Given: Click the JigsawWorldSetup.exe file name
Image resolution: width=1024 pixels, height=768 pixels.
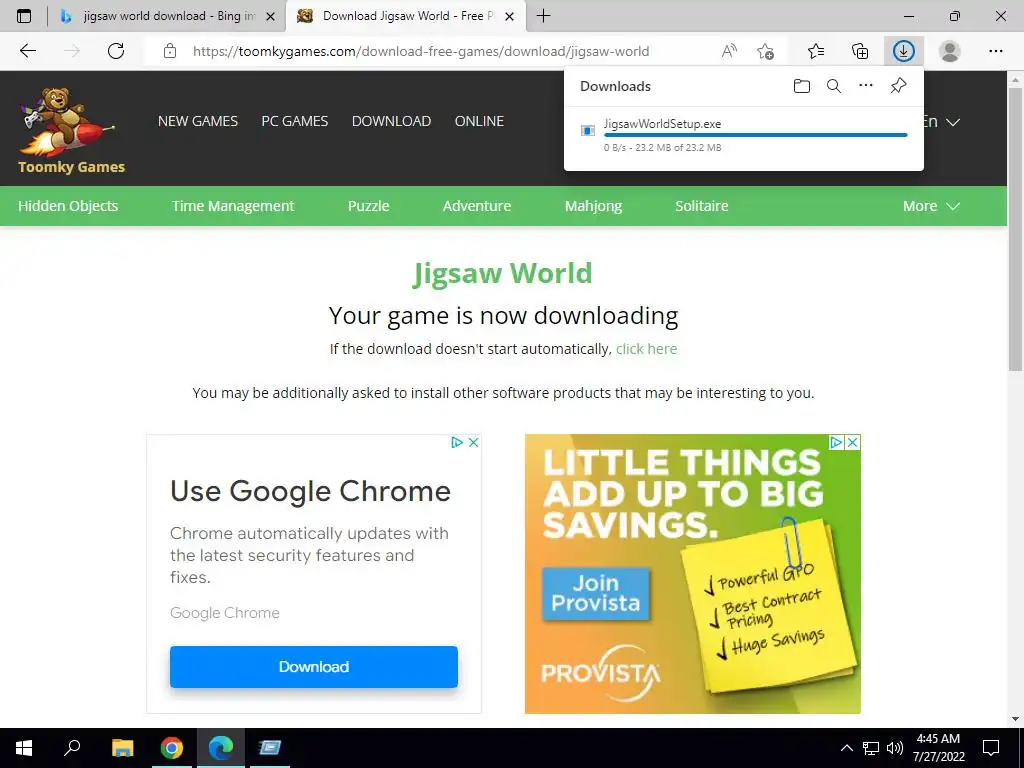Looking at the screenshot, I should (662, 123).
